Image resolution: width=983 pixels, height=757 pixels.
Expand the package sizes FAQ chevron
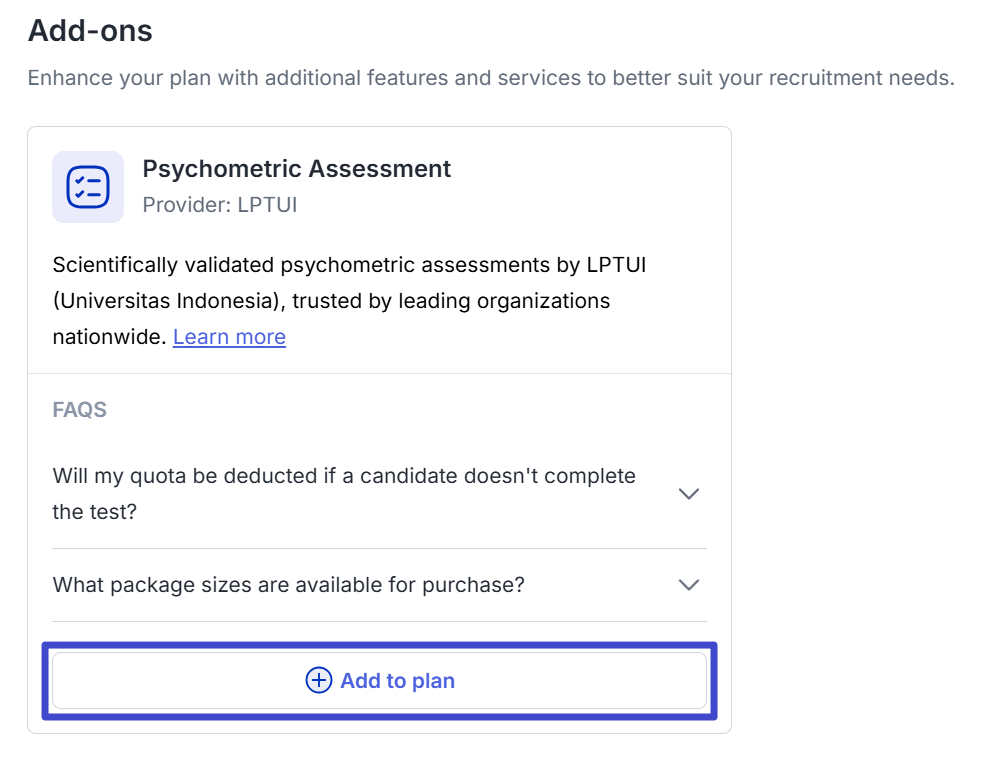[688, 585]
